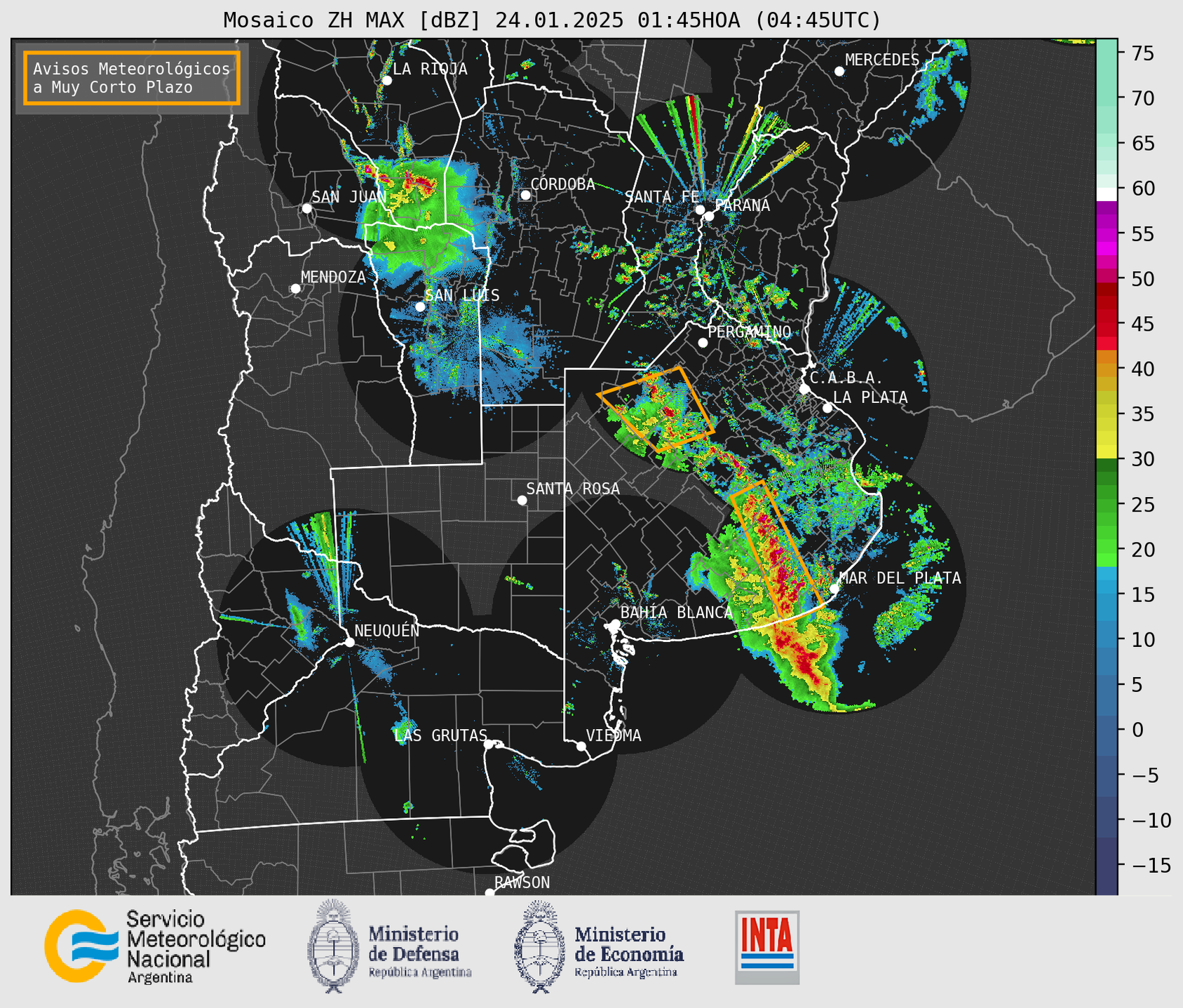This screenshot has width=1183, height=1008.
Task: Click the Servicio Meteorológico Nacional circular logo
Action: 81,946
